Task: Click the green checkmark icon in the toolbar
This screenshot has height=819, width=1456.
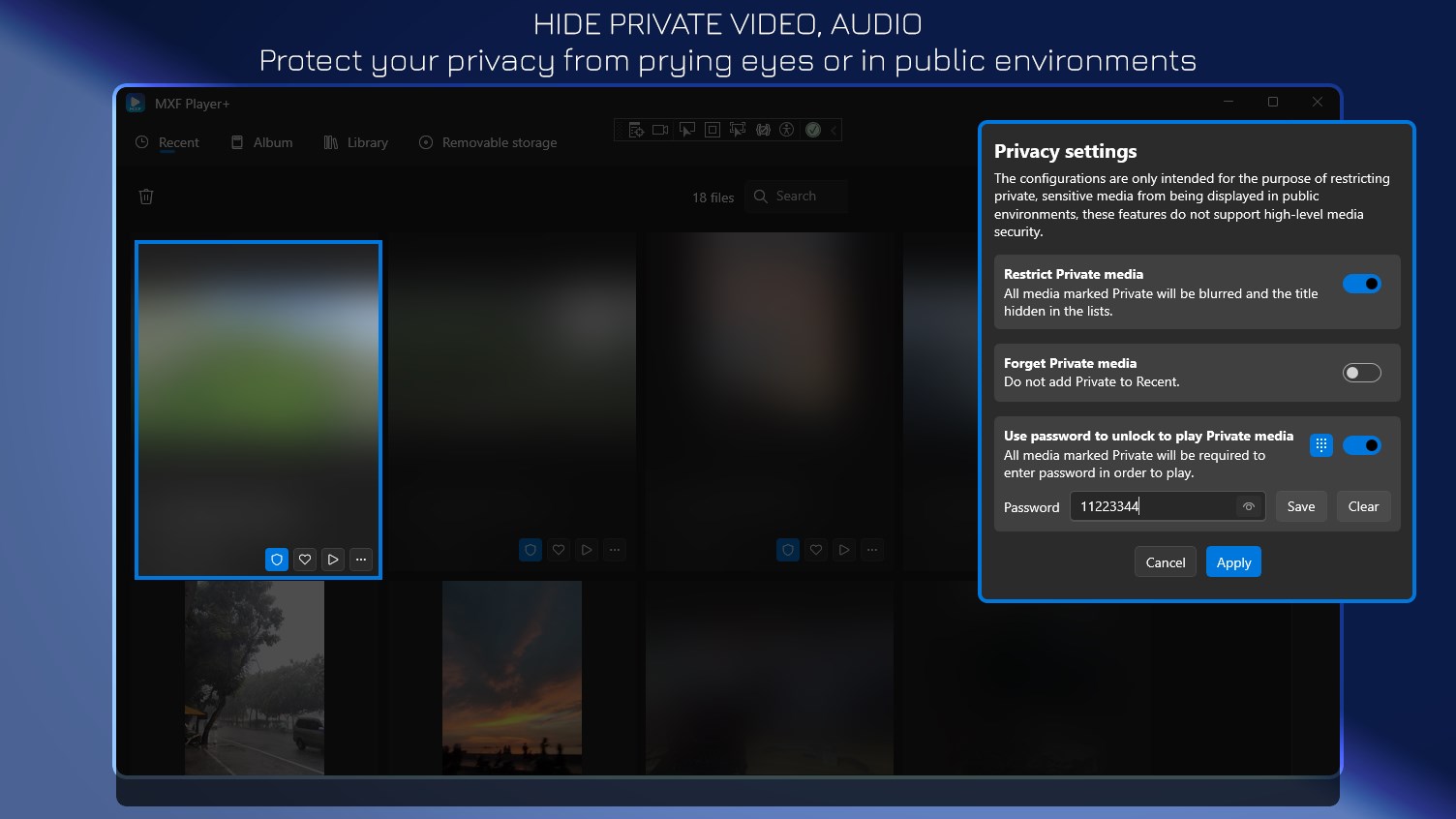Action: tap(813, 129)
